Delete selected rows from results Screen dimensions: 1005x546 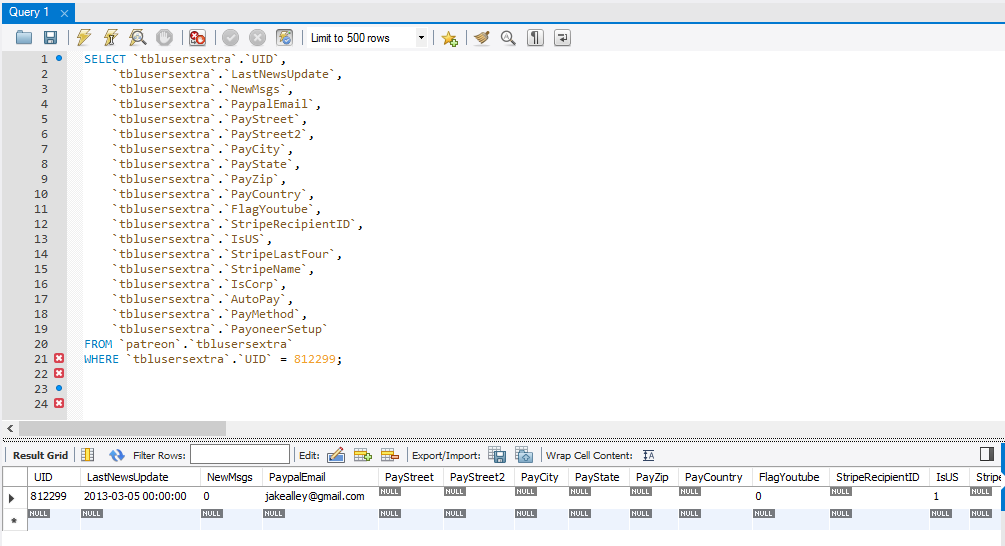pyautogui.click(x=390, y=455)
